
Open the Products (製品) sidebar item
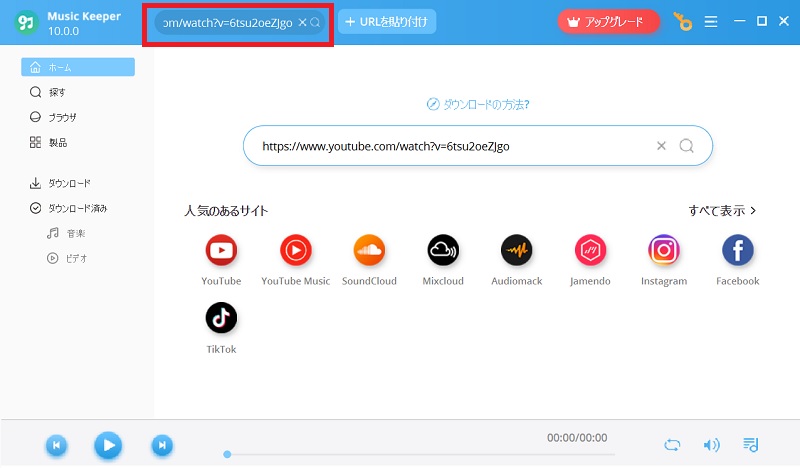click(48, 142)
